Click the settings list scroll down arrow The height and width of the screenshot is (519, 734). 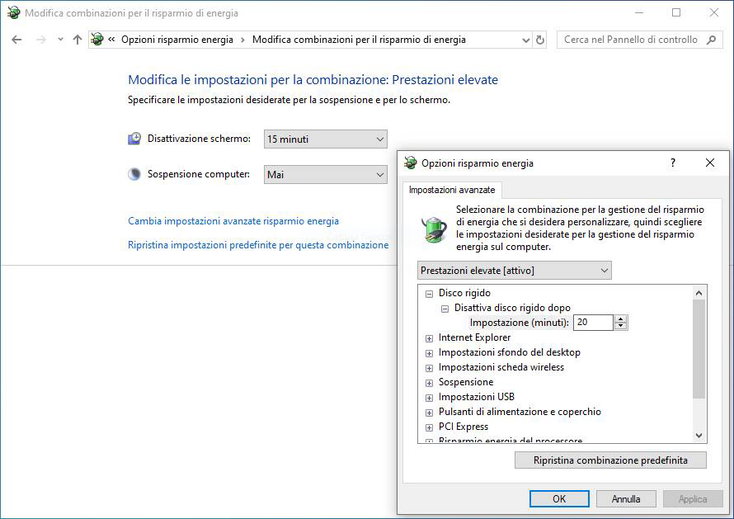click(x=699, y=435)
